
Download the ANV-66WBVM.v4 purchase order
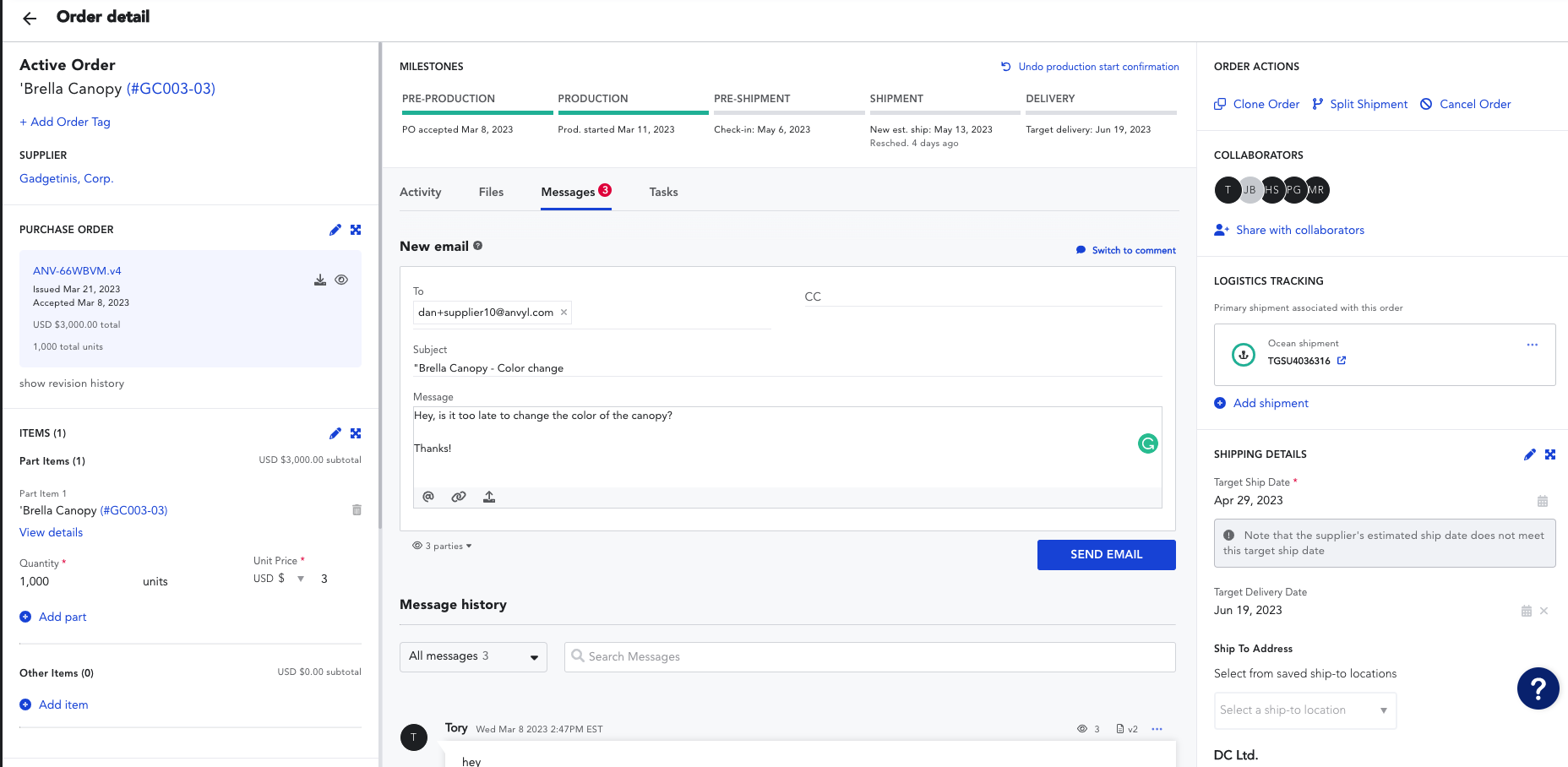(320, 280)
